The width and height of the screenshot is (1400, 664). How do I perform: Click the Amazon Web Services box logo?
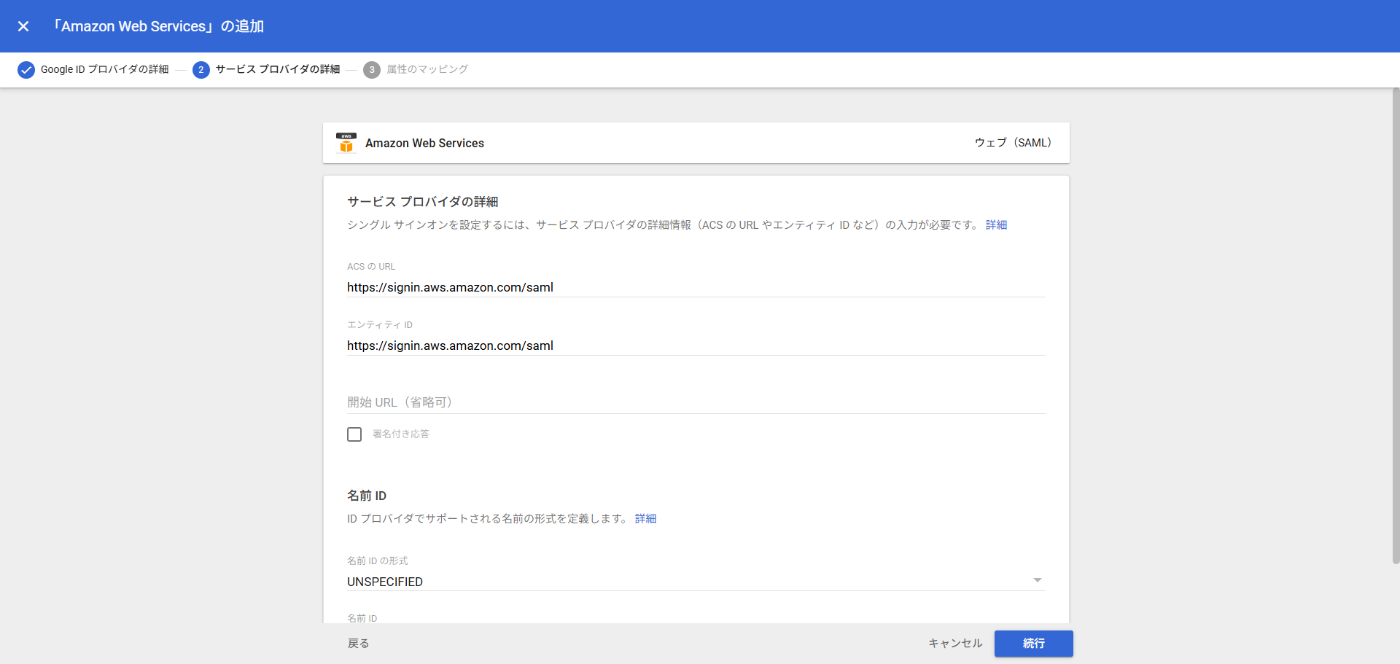[346, 143]
